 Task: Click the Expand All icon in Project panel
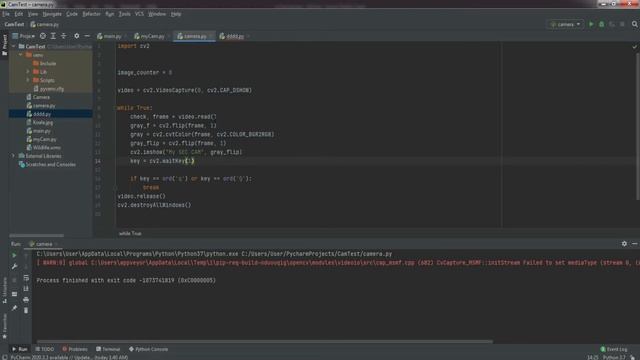(53, 36)
